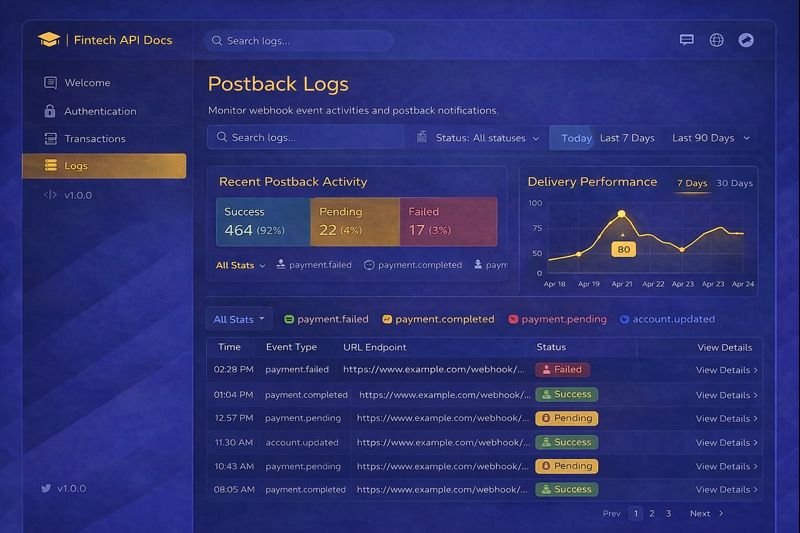The width and height of the screenshot is (800, 533).
Task: Toggle the payment.completed event filter
Action: (438, 319)
